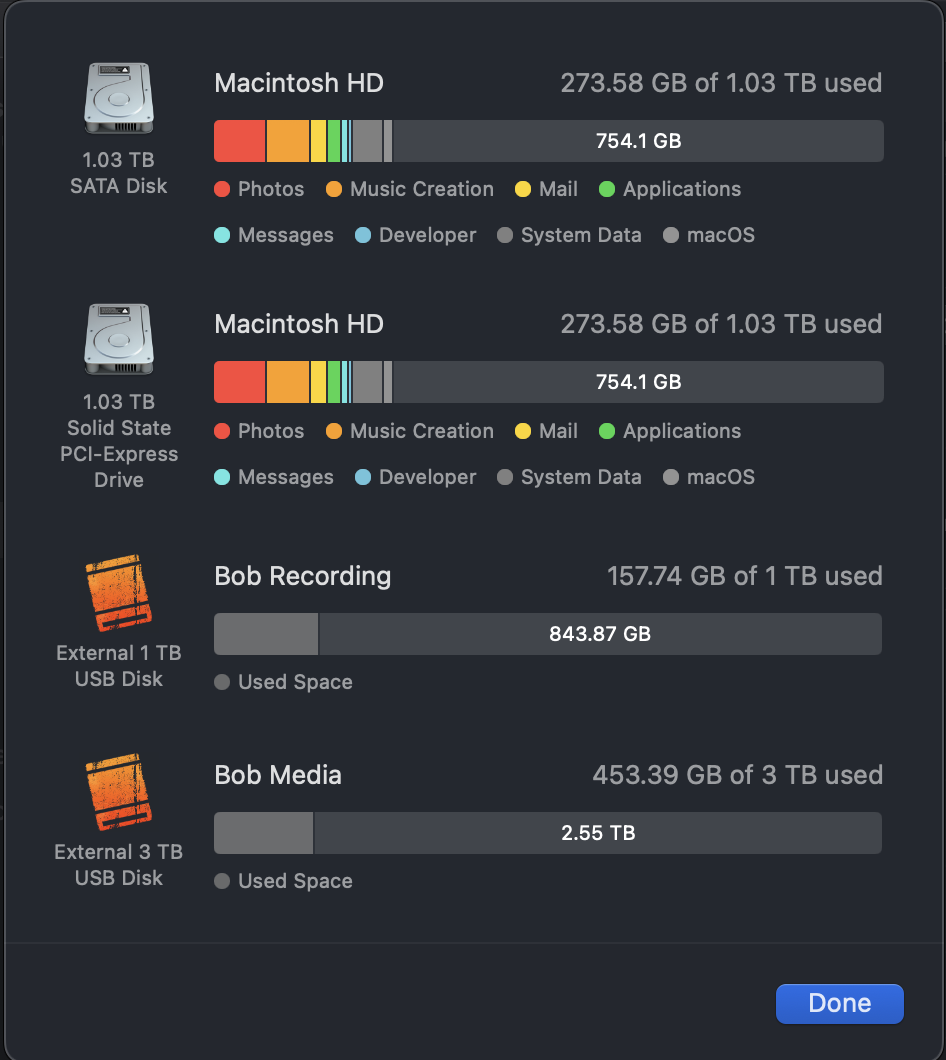The image size is (946, 1060).
Task: Click the SATA Disk hard drive icon
Action: coord(119,98)
